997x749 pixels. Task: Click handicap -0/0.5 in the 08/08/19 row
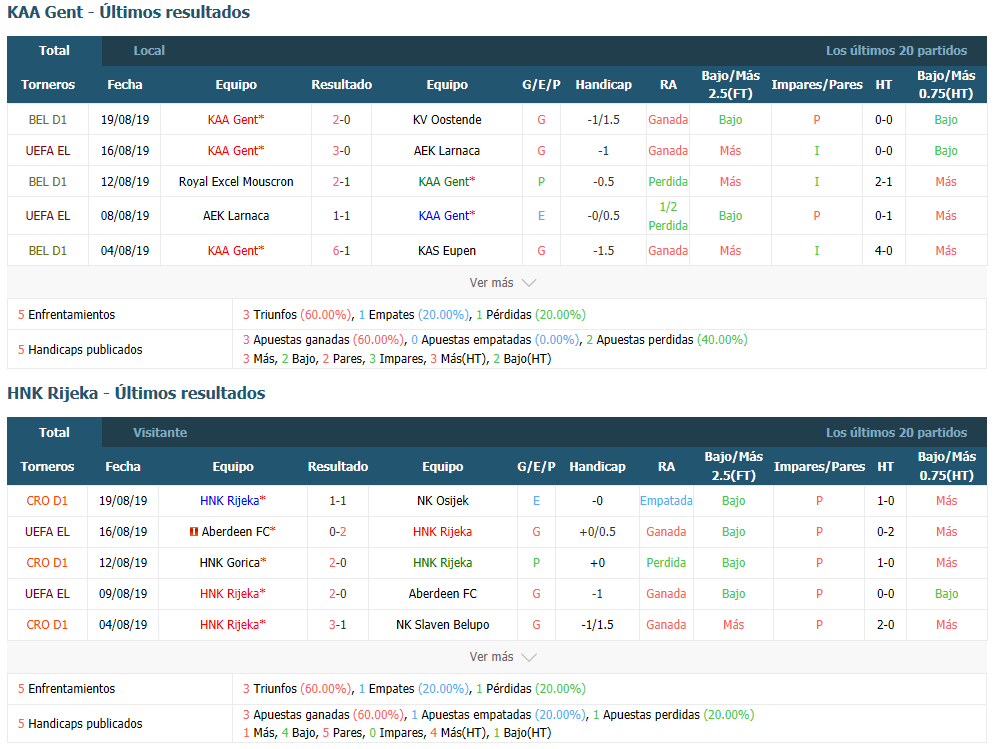coord(603,216)
